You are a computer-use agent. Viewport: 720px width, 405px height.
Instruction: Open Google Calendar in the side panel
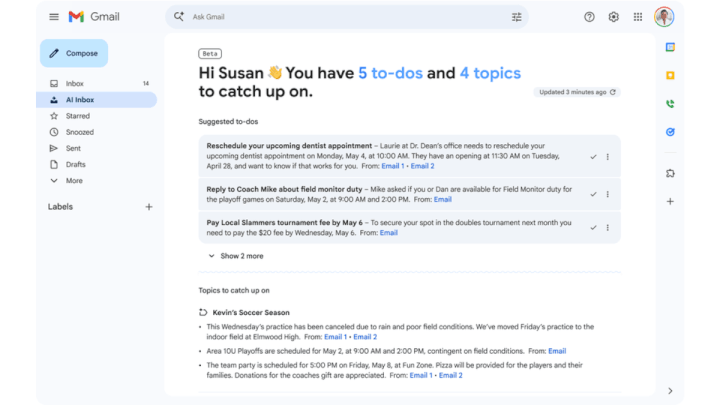click(670, 47)
